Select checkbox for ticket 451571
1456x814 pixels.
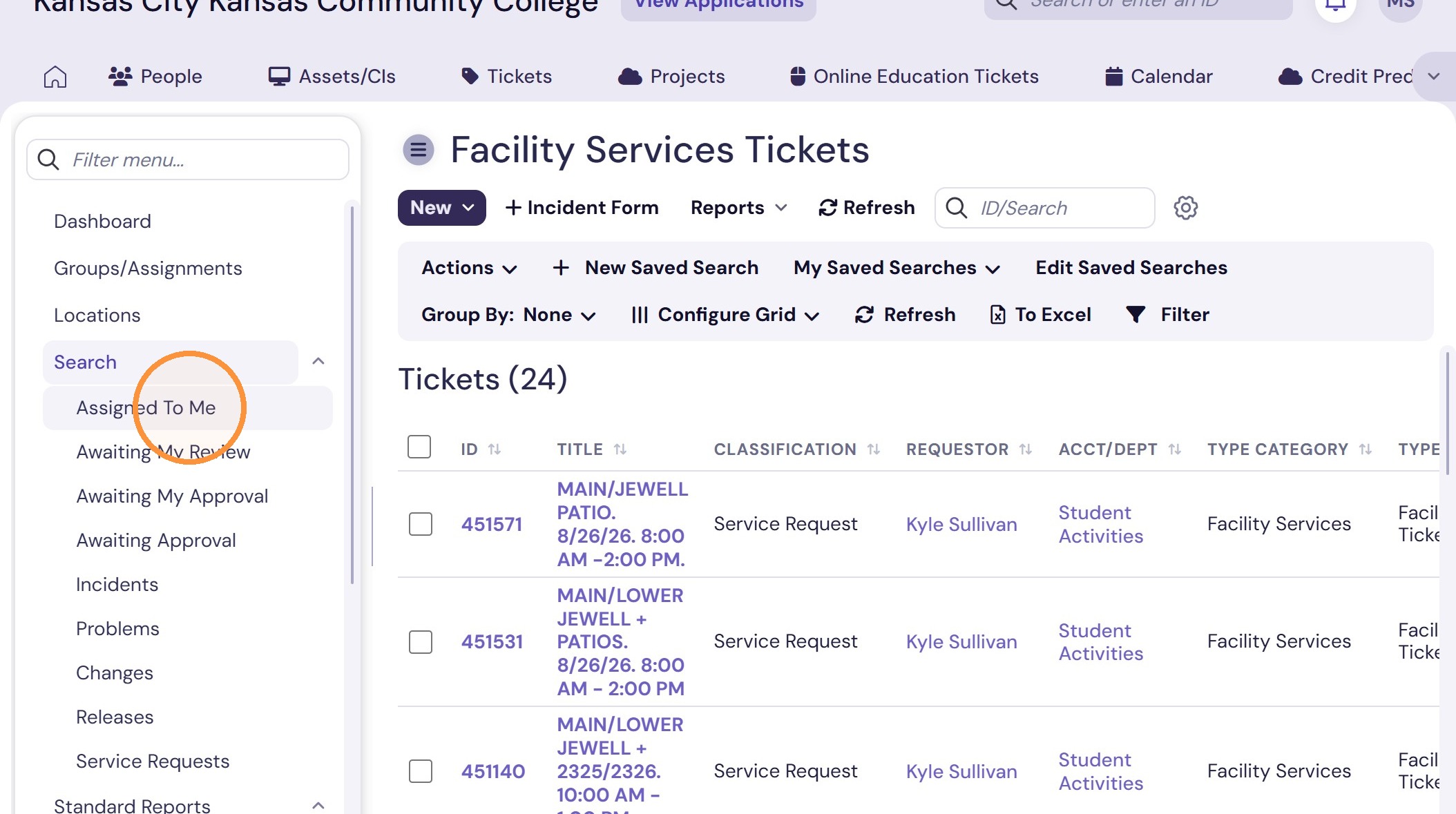pos(421,524)
